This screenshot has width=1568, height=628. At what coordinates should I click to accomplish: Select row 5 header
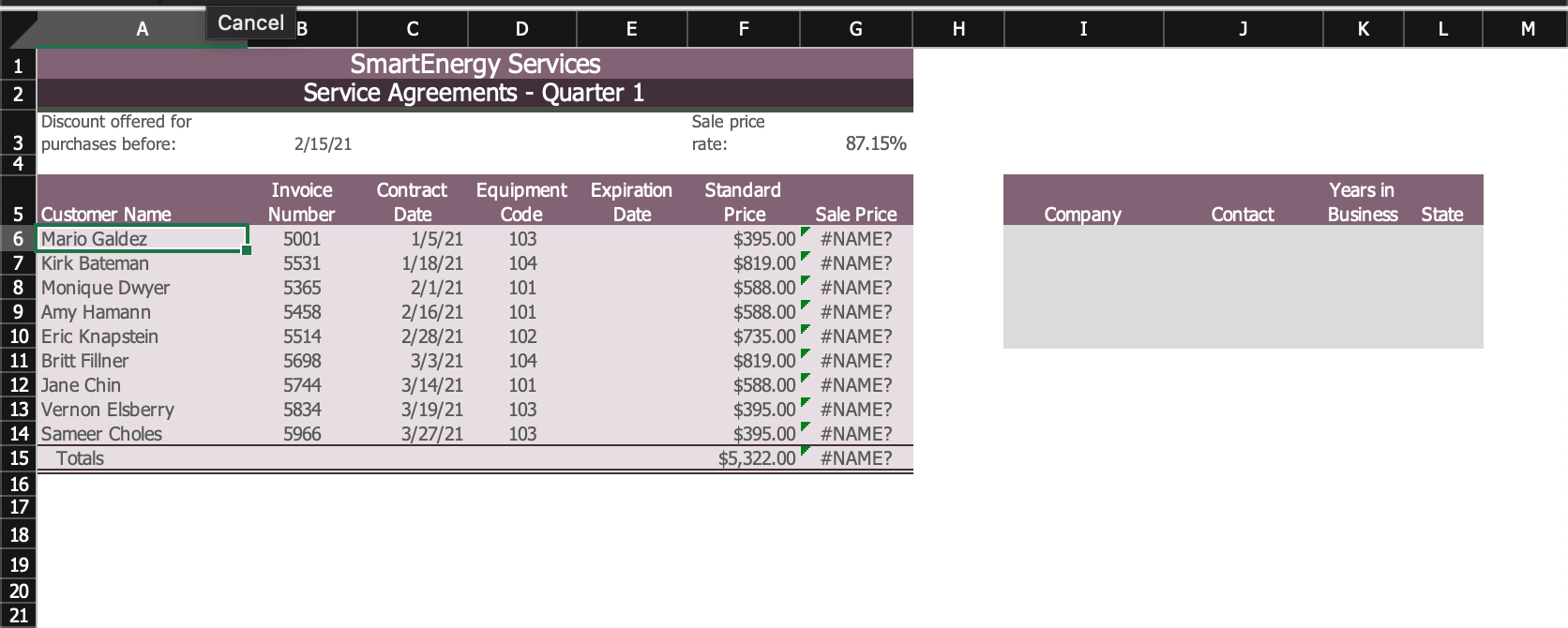[x=18, y=200]
